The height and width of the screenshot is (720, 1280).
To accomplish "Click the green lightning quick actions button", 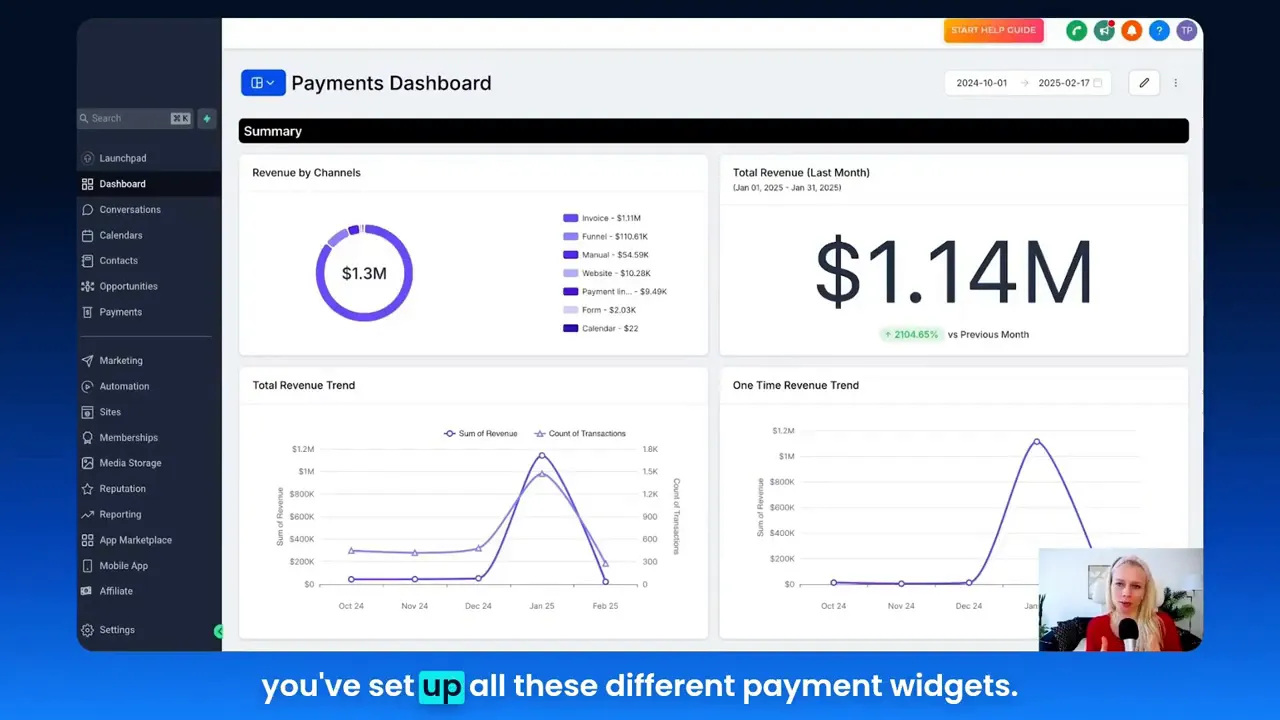I will pyautogui.click(x=207, y=118).
